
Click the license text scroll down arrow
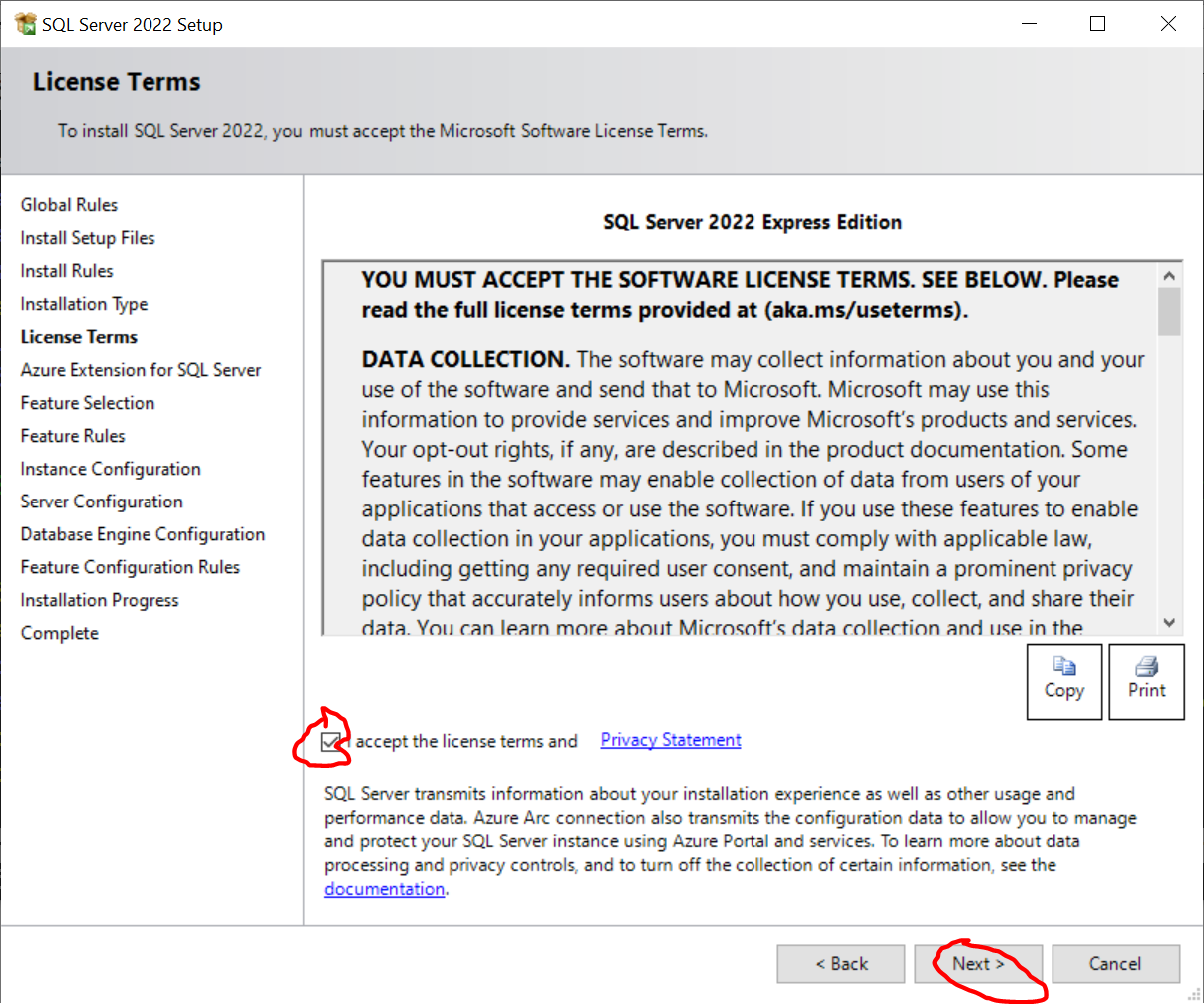(1170, 622)
